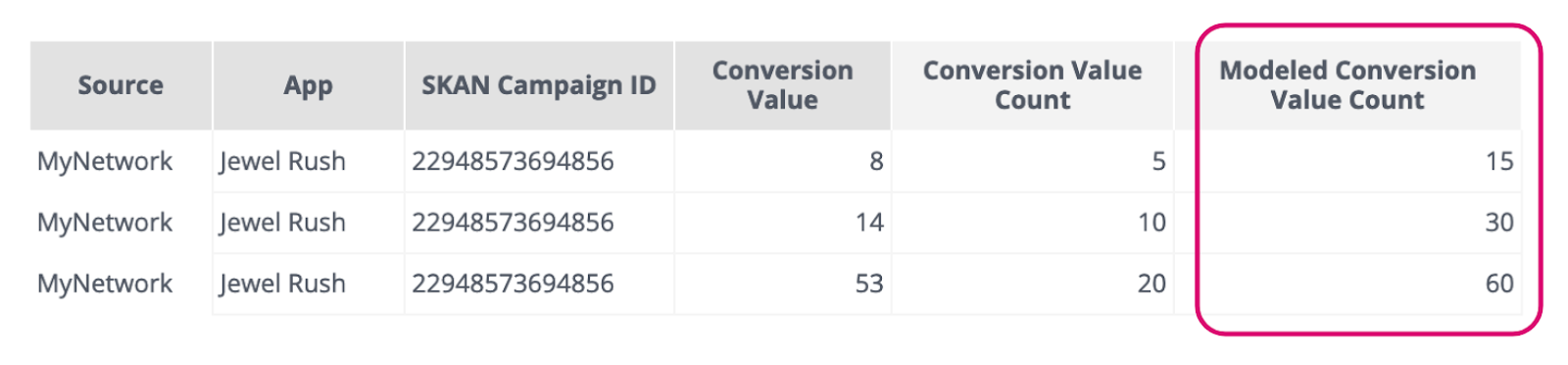Select MyNetwork in the first row
The width and height of the screenshot is (1568, 365).
(105, 161)
